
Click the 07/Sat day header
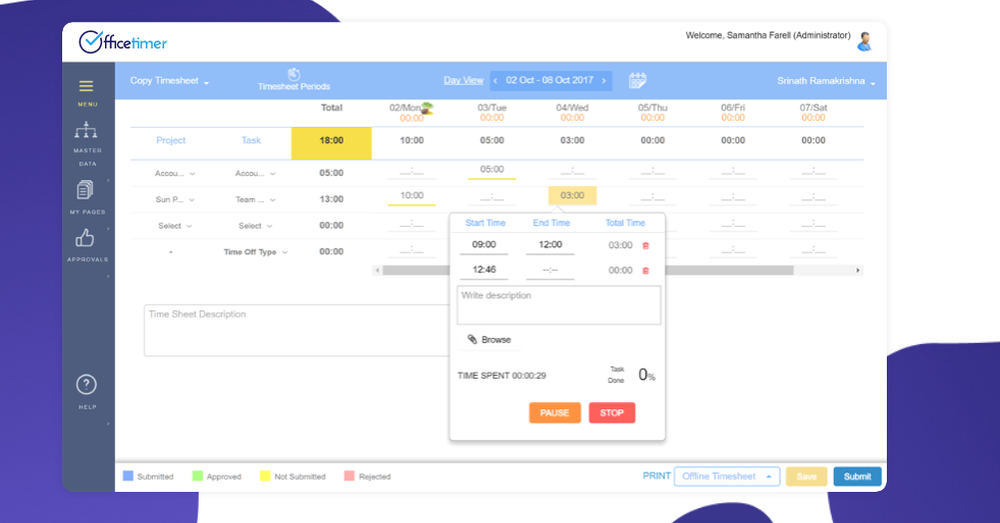coord(813,108)
